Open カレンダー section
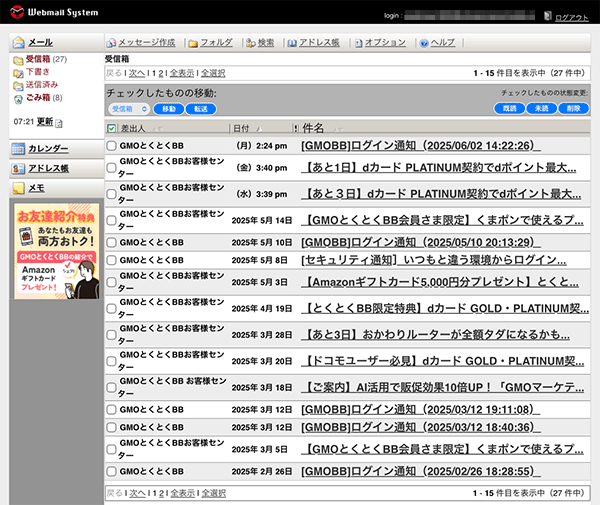The height and width of the screenshot is (505, 600). click(48, 148)
